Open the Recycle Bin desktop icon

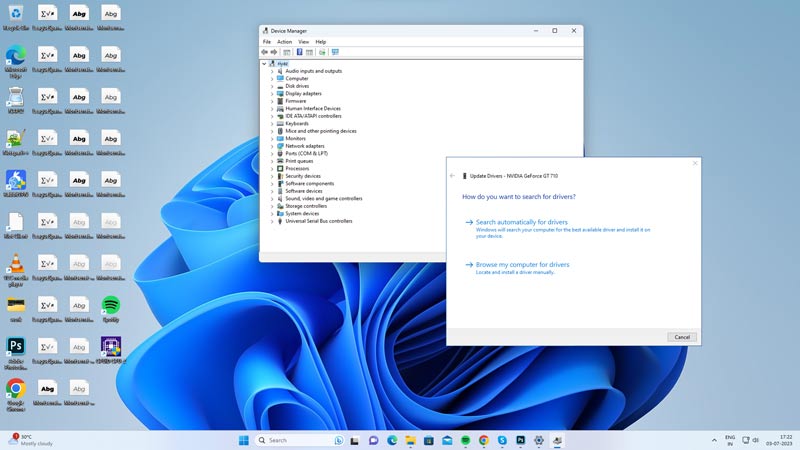tap(16, 18)
